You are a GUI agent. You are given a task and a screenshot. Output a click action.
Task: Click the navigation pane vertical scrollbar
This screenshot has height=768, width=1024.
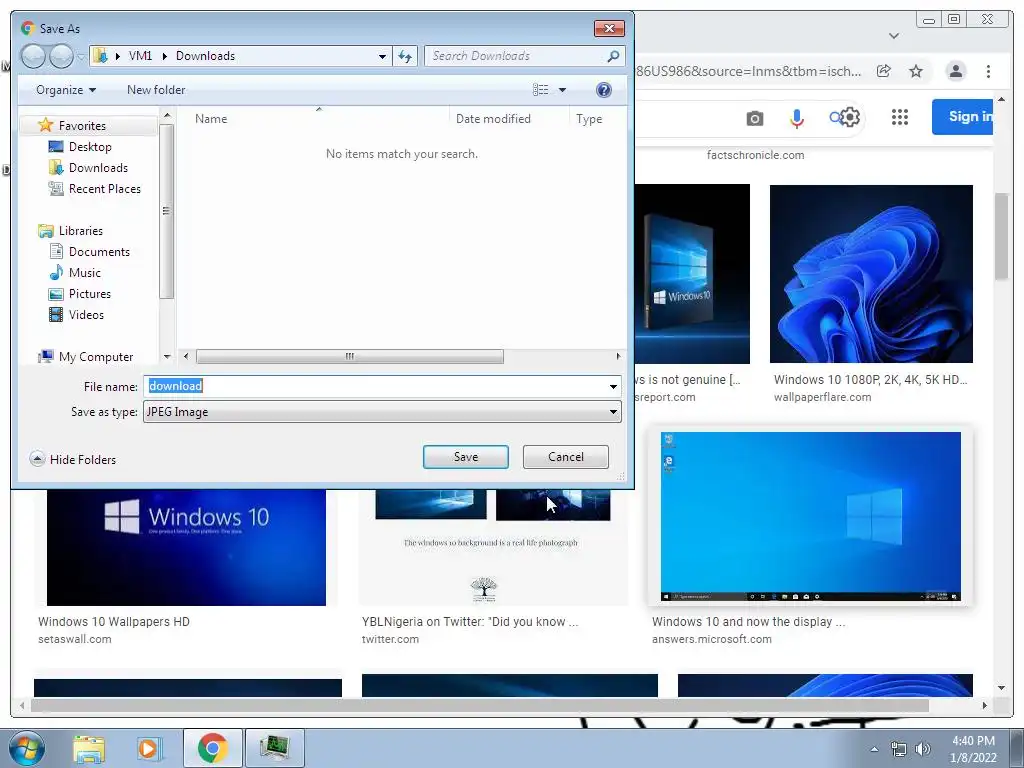point(167,210)
